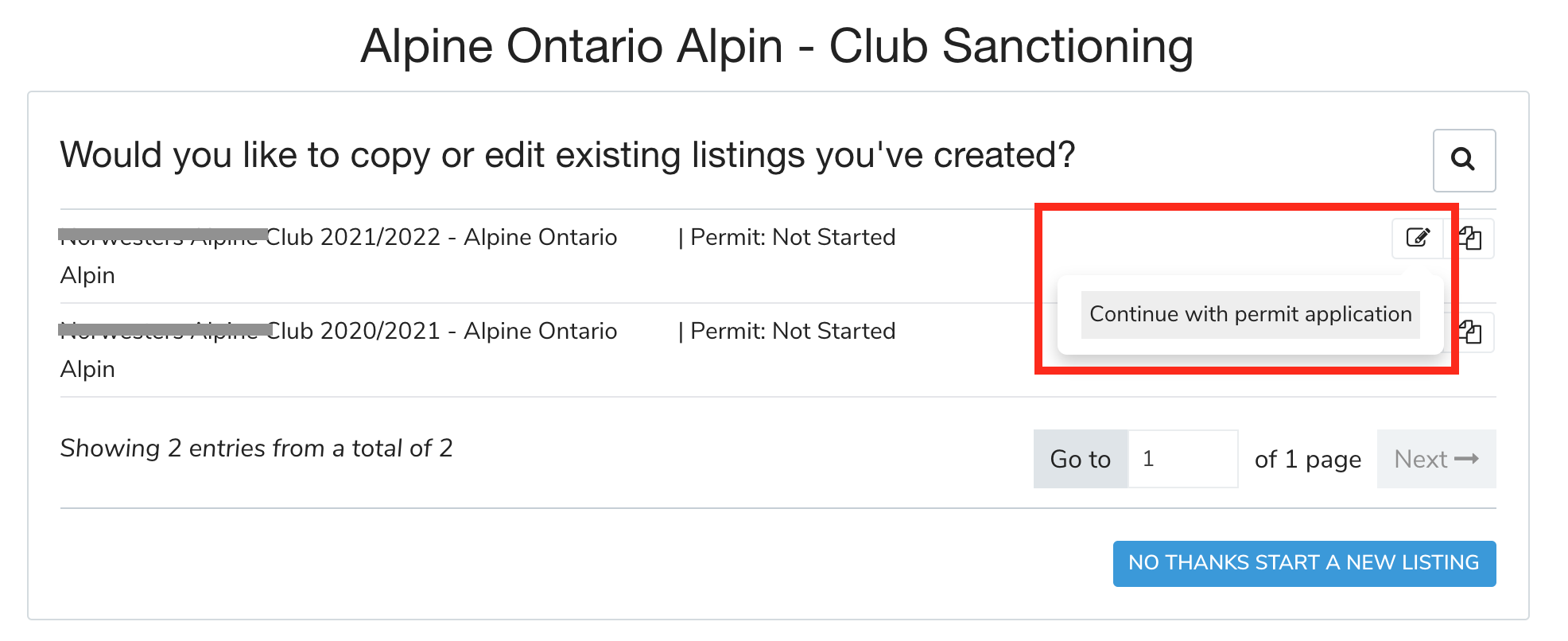Click the Showing 2 entries text
1568x641 pixels.
(256, 449)
